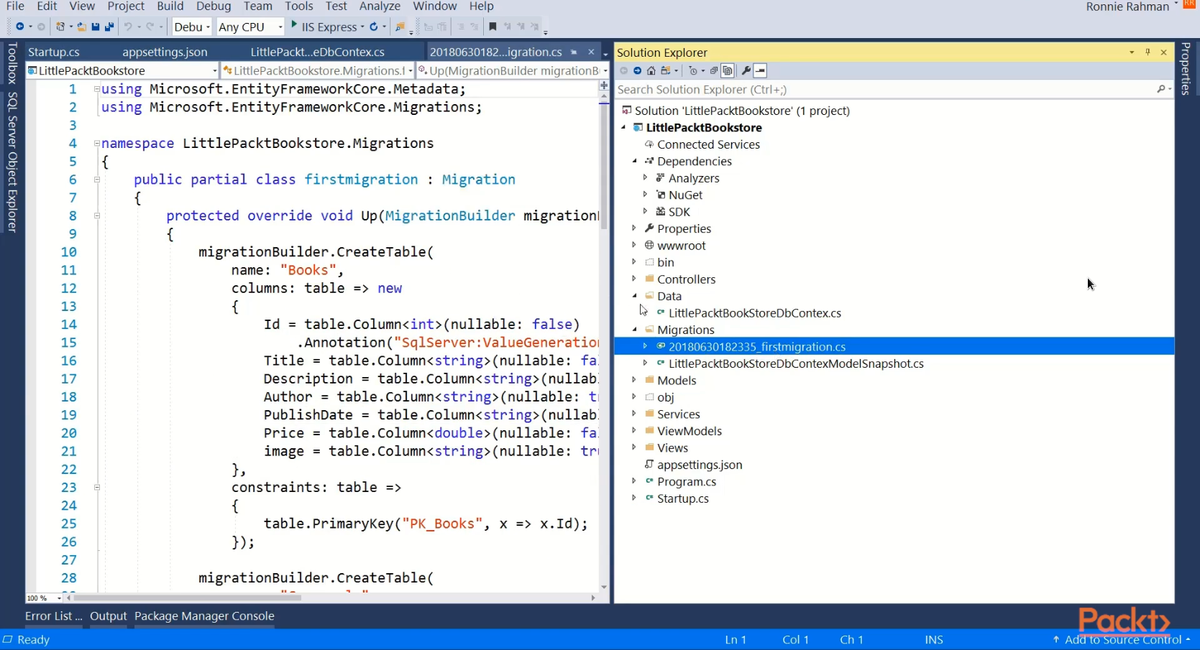Viewport: 1200px width, 650px height.
Task: Open the Build menu
Action: point(170,6)
